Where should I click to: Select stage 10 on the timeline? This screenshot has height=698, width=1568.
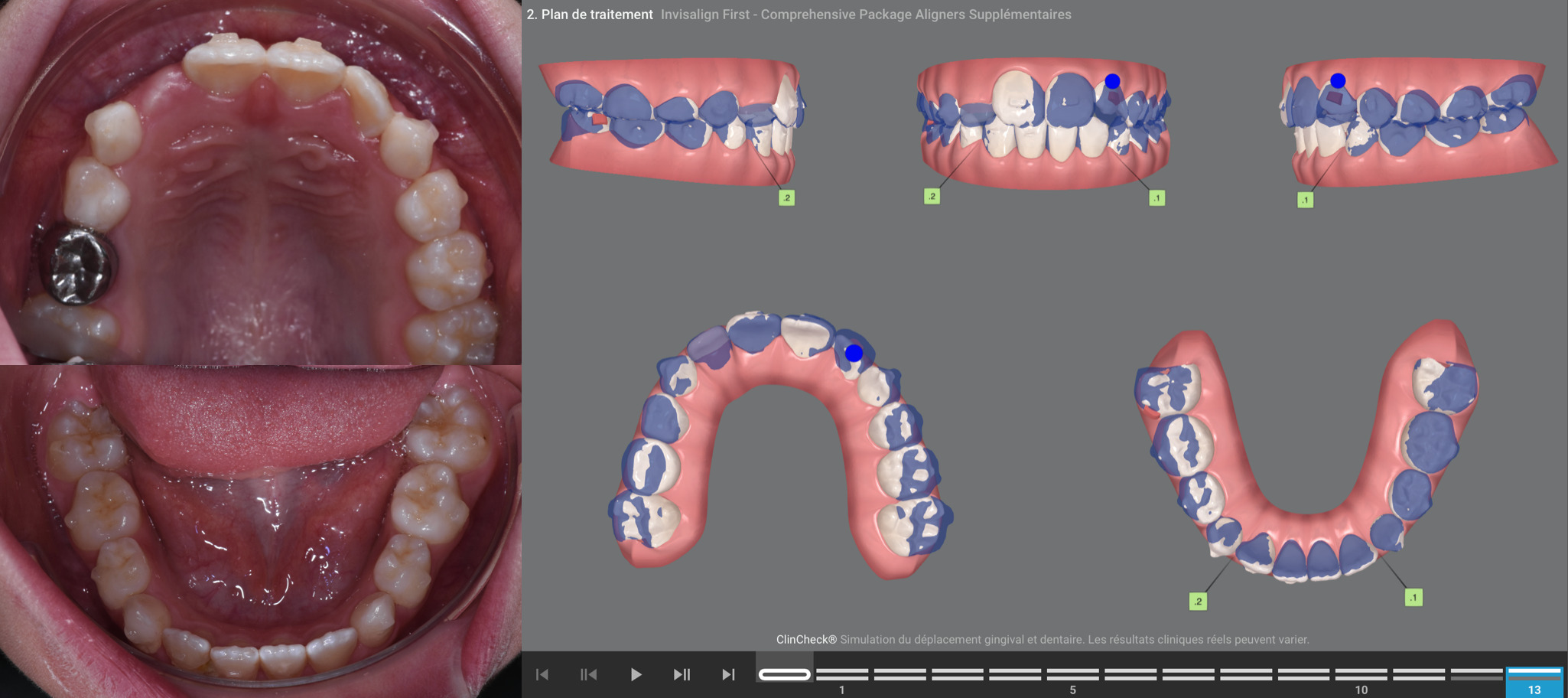coord(1361,674)
